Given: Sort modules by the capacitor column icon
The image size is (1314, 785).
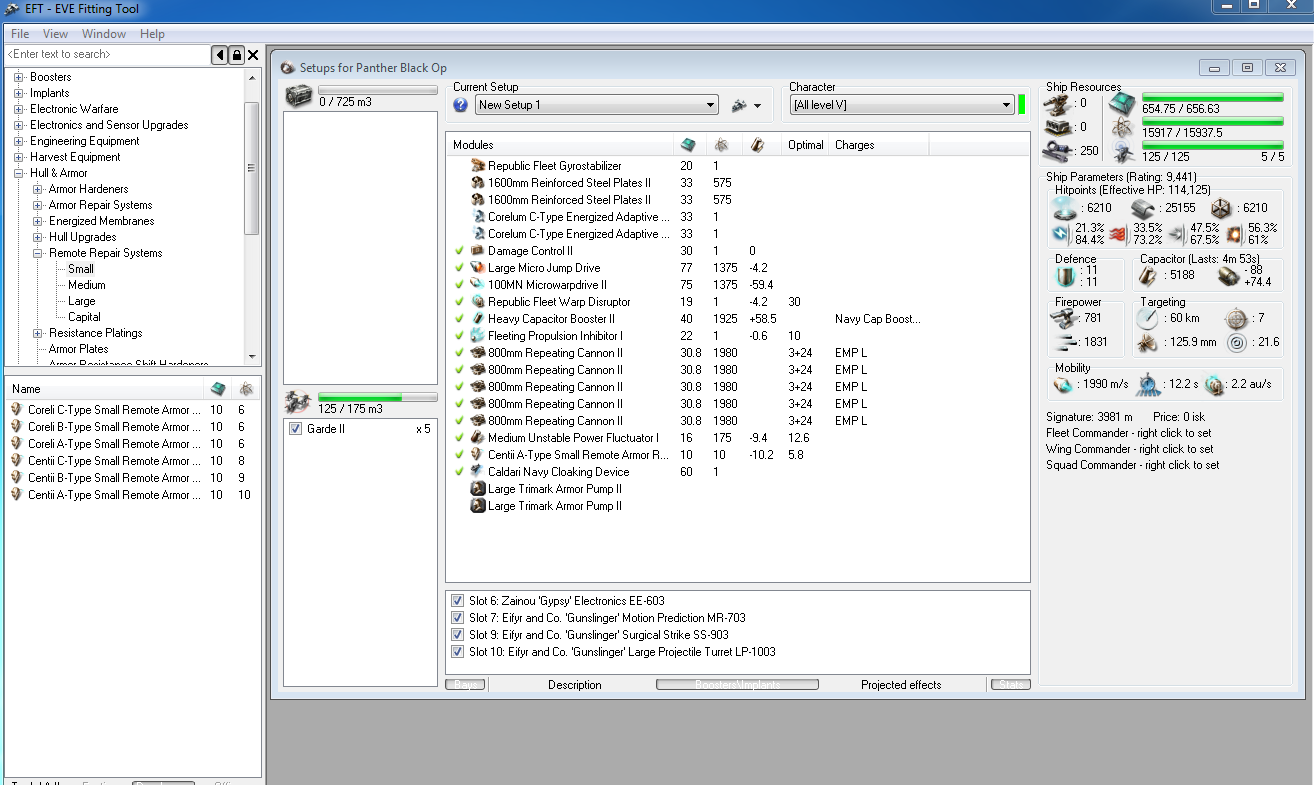Looking at the screenshot, I should [758, 145].
